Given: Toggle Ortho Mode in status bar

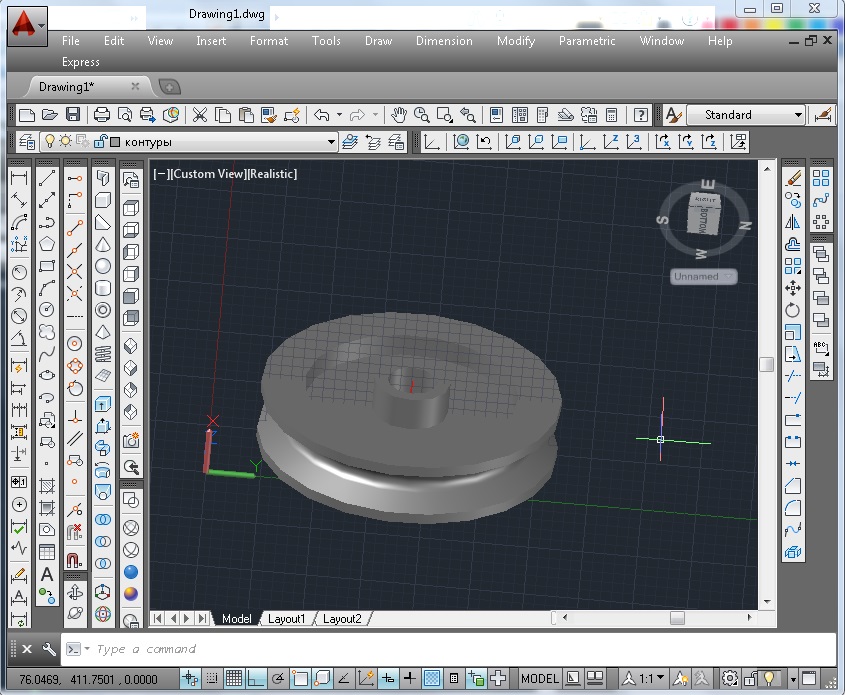Looking at the screenshot, I should coord(256,678).
